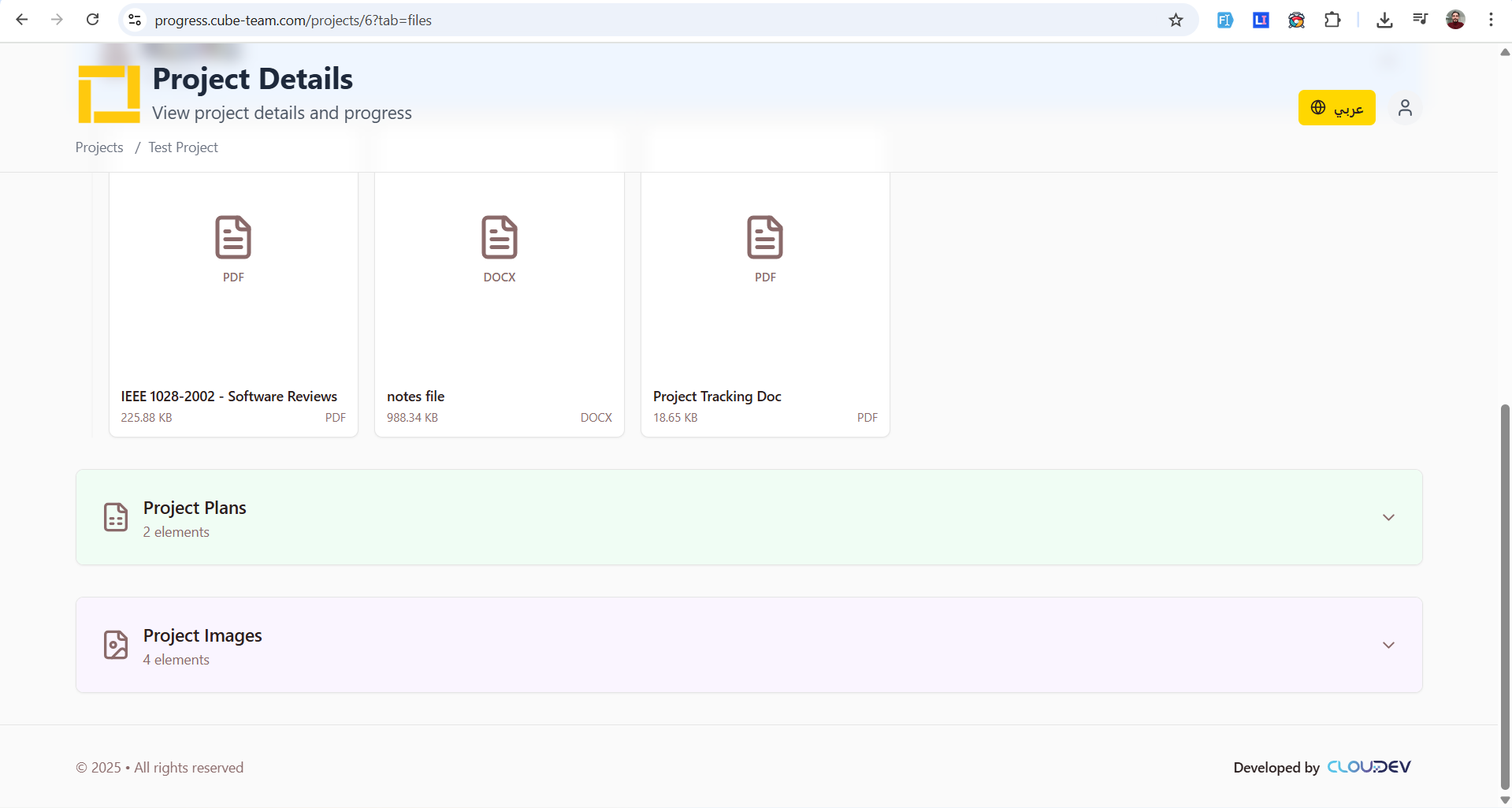Reload the page with the refresh button
The height and width of the screenshot is (808, 1512).
pyautogui.click(x=92, y=20)
